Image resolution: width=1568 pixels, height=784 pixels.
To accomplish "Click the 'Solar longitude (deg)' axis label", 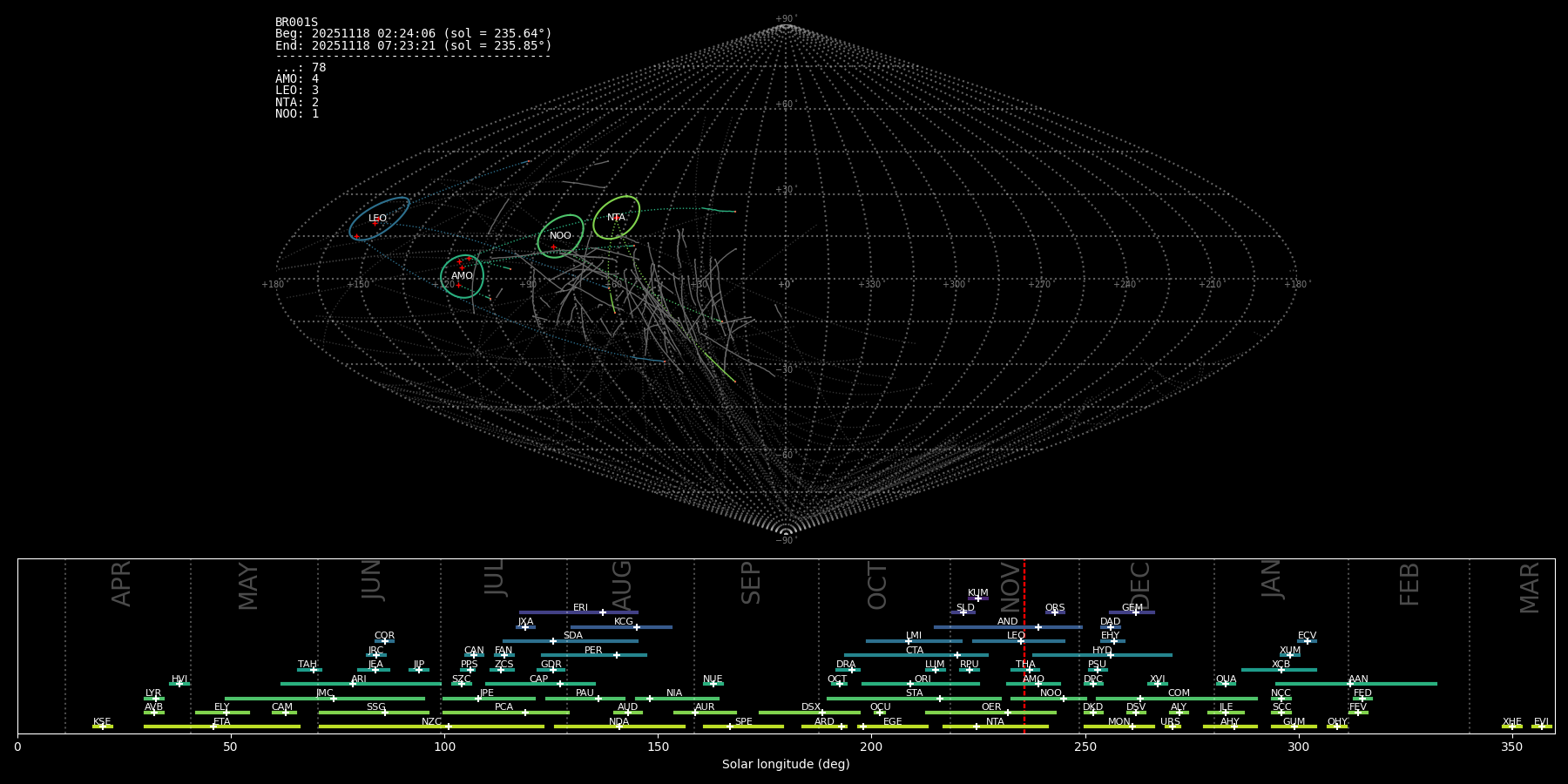I will click(x=786, y=764).
